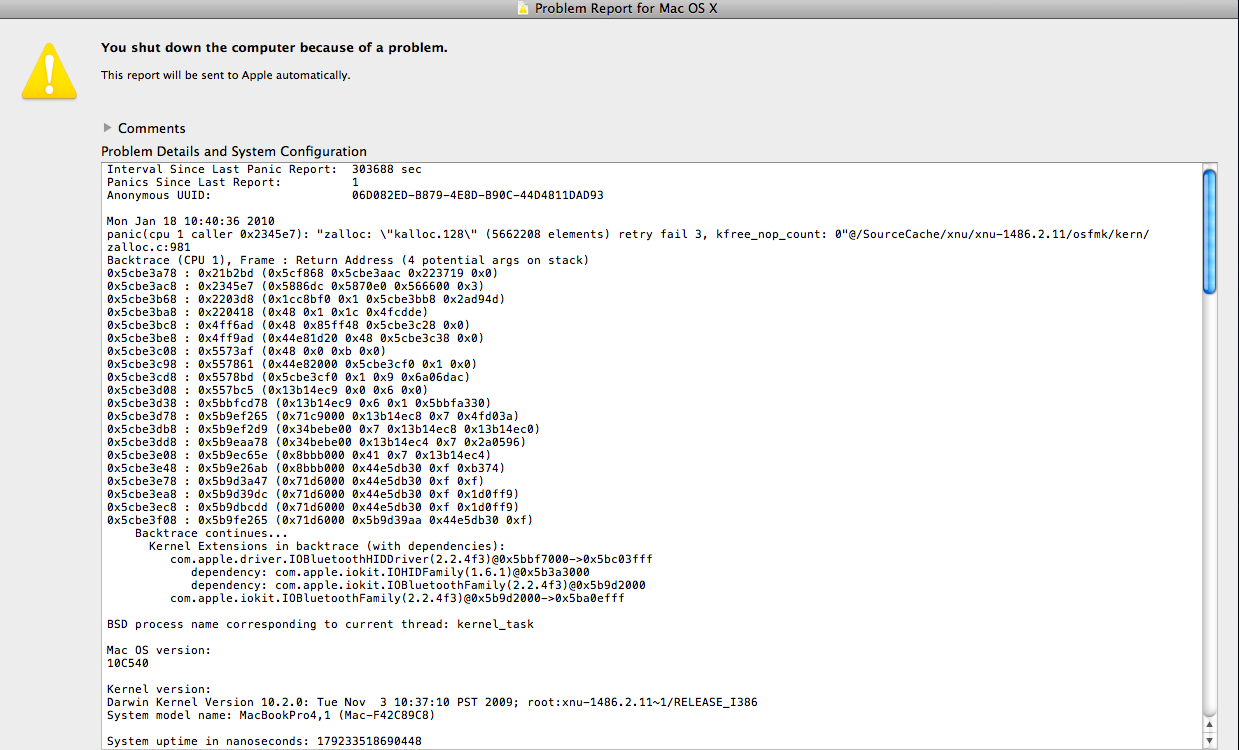Click backtrace row 0x5cbe3f08
The width and height of the screenshot is (1239, 750).
click(320, 521)
